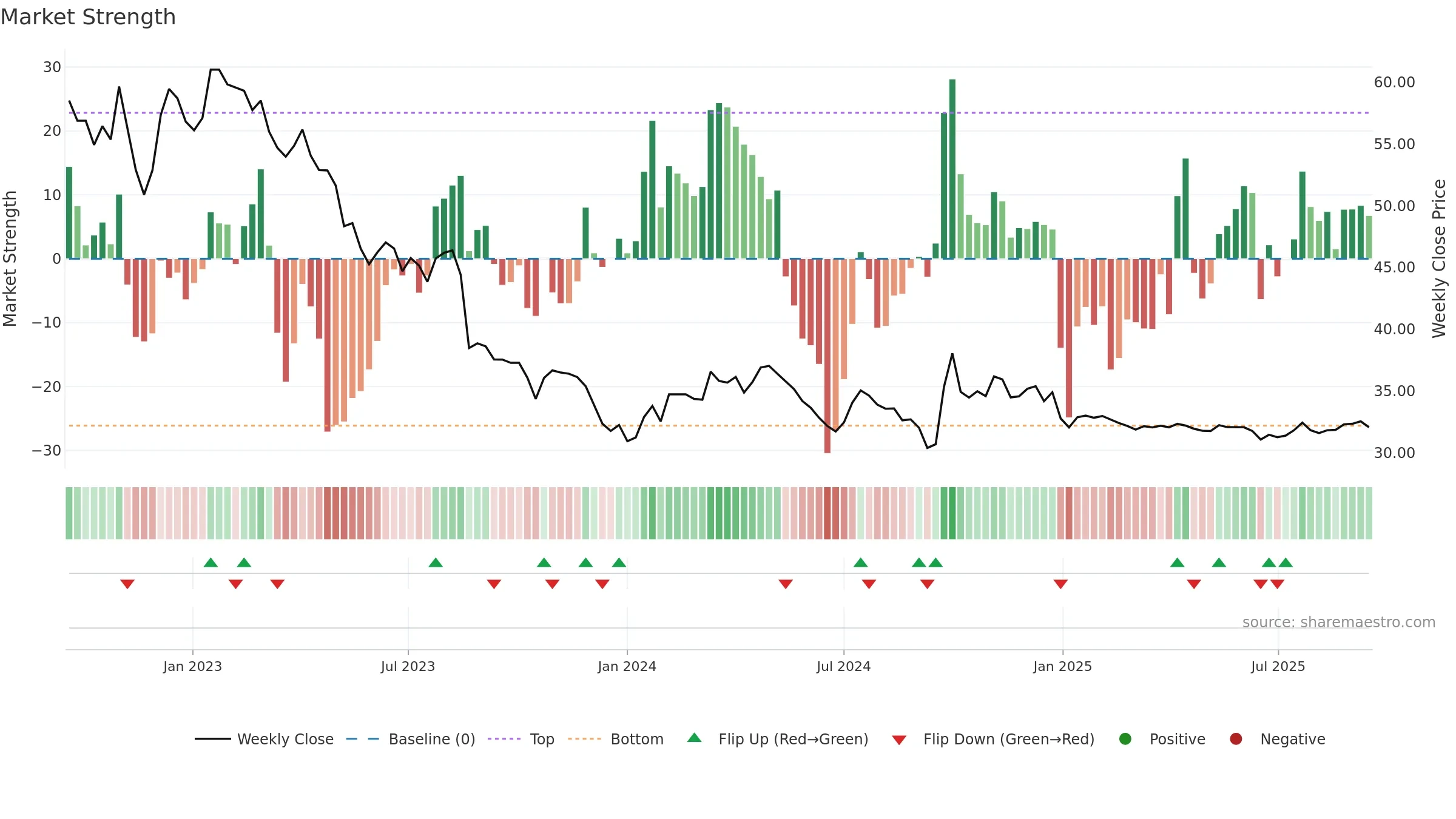Click the Jul 2023 axis label
The height and width of the screenshot is (819, 1456).
pyautogui.click(x=408, y=666)
